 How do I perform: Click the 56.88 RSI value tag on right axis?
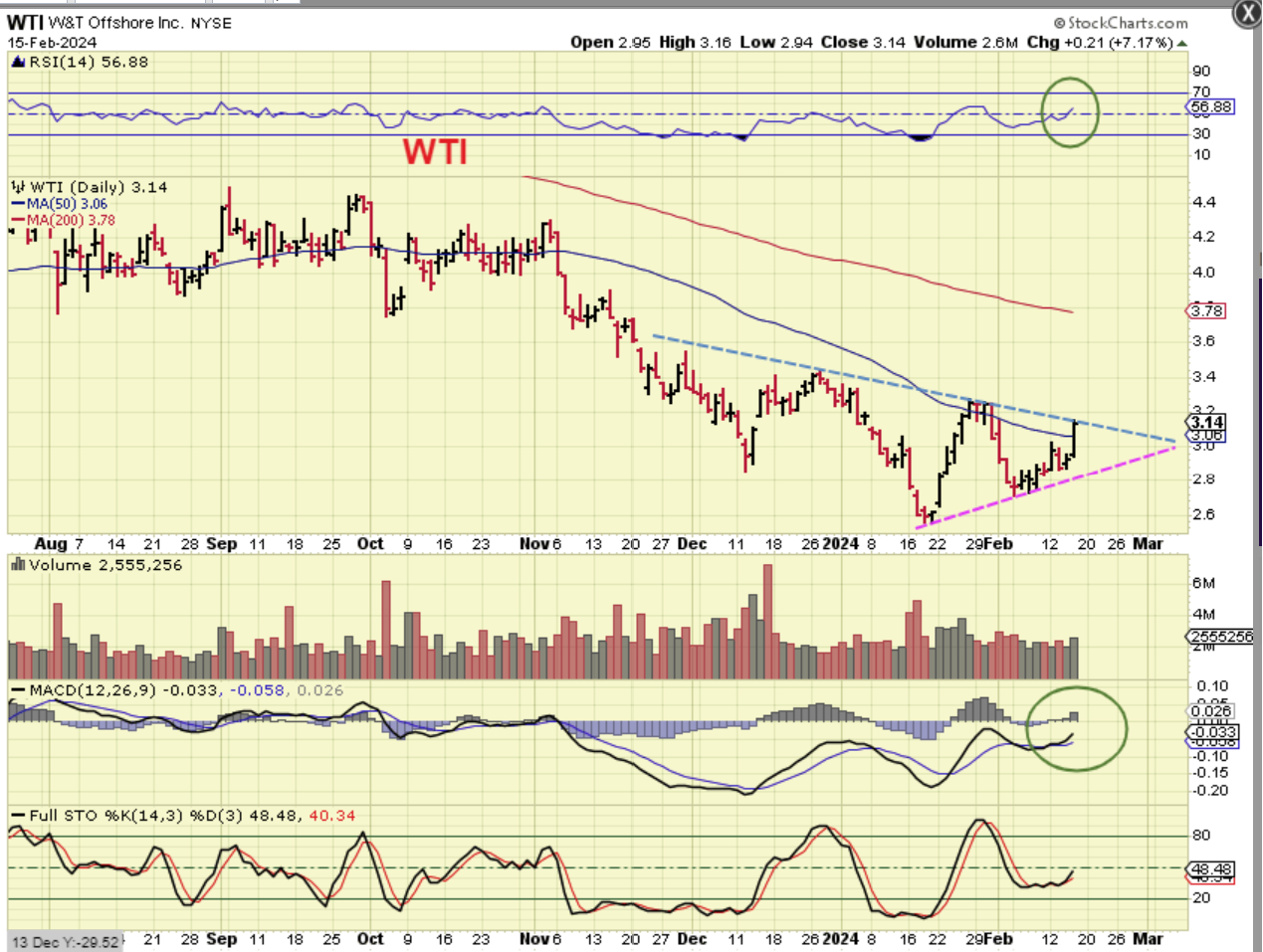click(x=1211, y=106)
